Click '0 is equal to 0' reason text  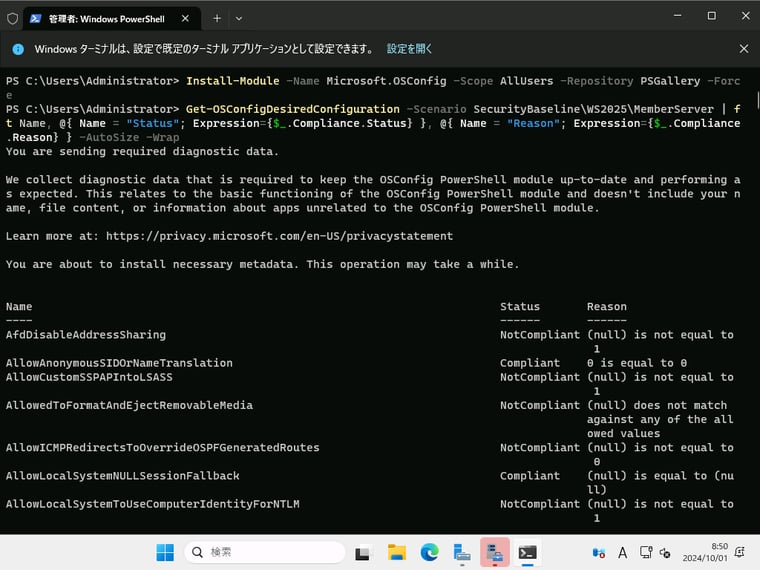(636, 363)
